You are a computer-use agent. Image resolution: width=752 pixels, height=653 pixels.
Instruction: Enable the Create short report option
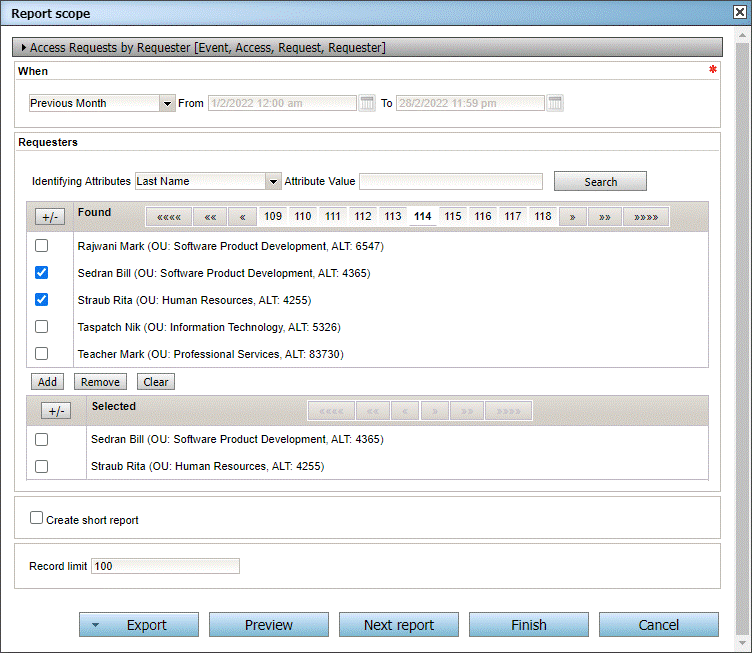(x=37, y=518)
